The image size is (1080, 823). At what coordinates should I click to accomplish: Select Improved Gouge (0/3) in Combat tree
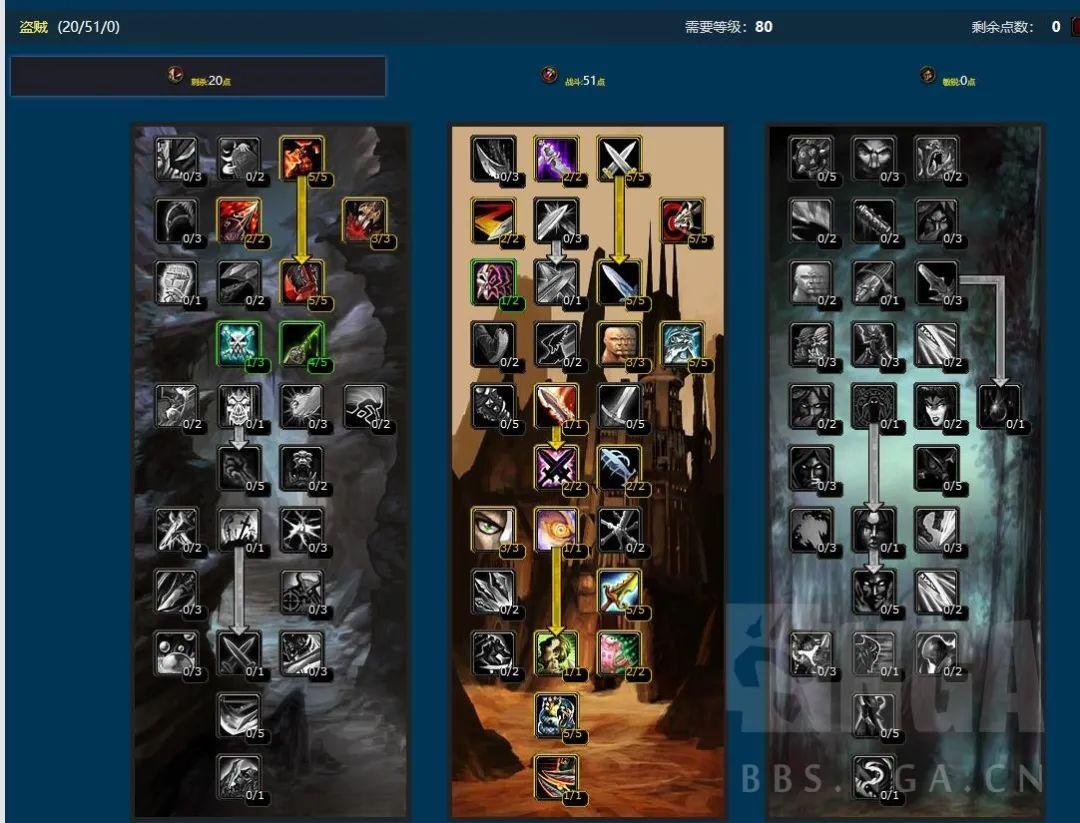493,158
